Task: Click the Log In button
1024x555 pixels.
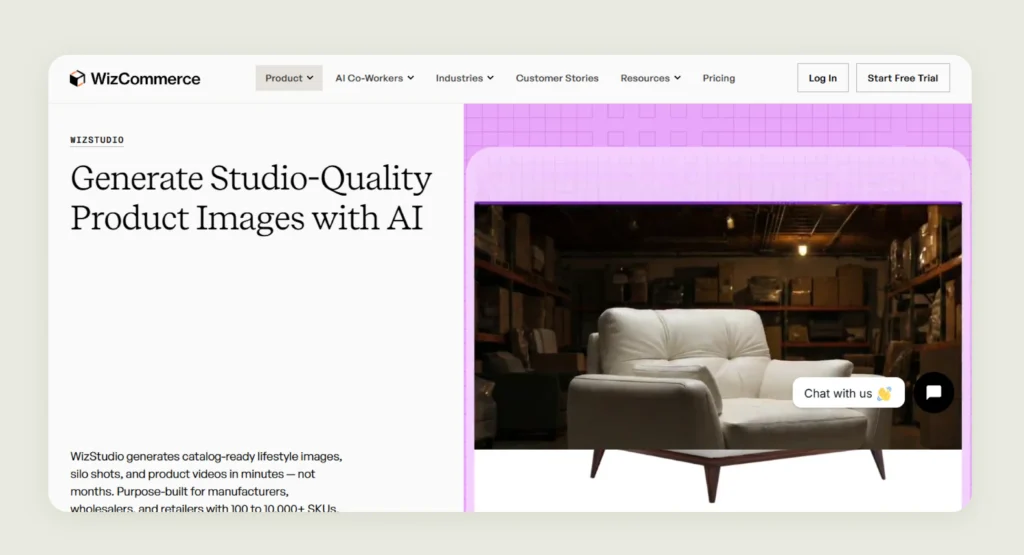Action: (x=822, y=78)
